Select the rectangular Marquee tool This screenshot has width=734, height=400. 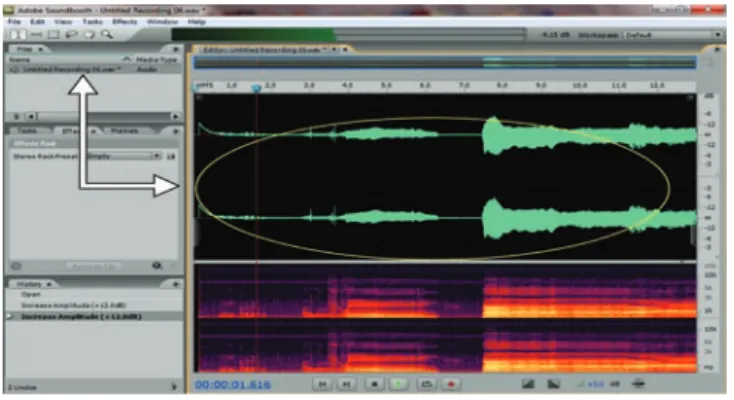(54, 35)
